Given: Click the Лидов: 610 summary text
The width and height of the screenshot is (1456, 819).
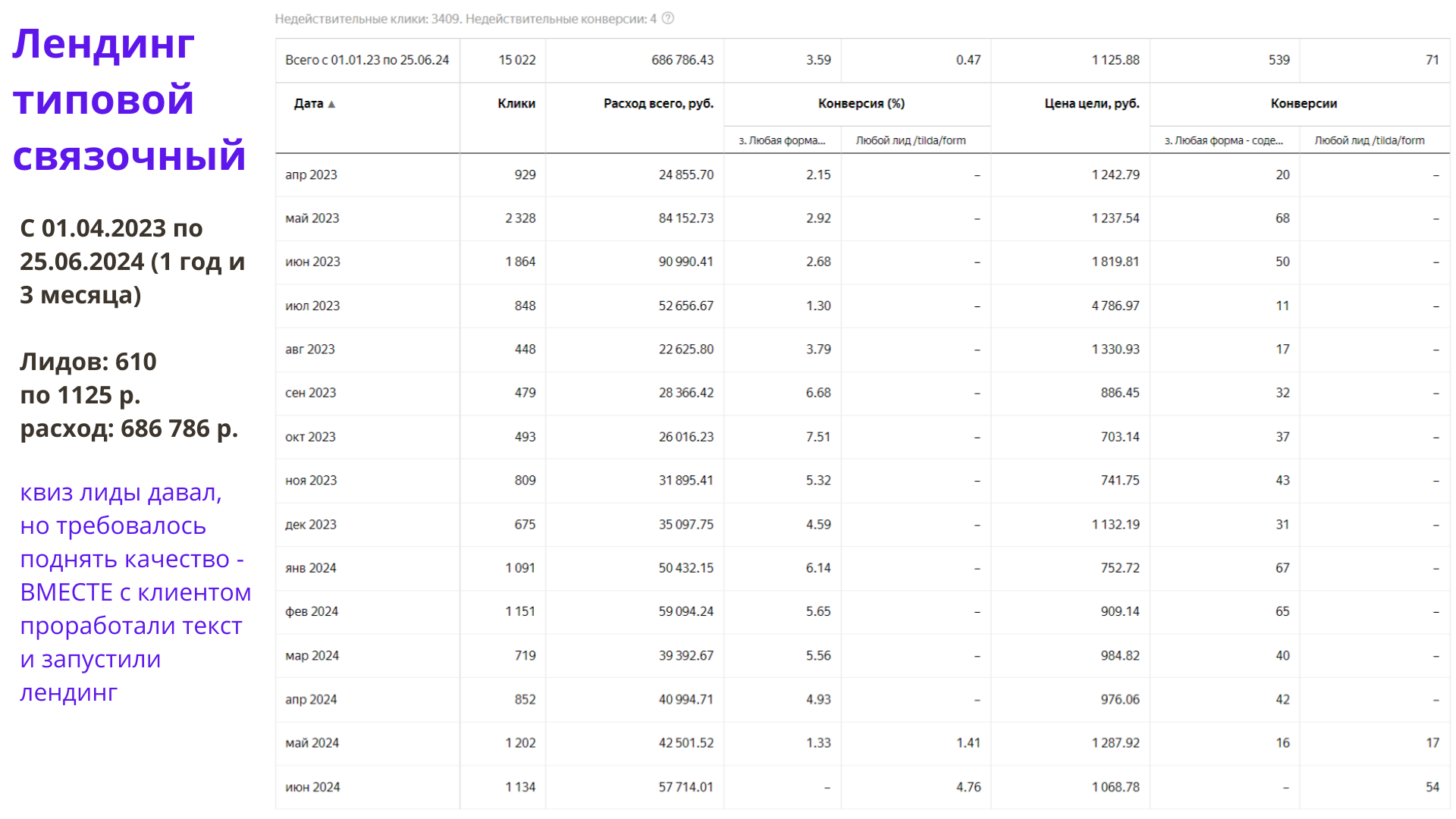Looking at the screenshot, I should point(88,362).
